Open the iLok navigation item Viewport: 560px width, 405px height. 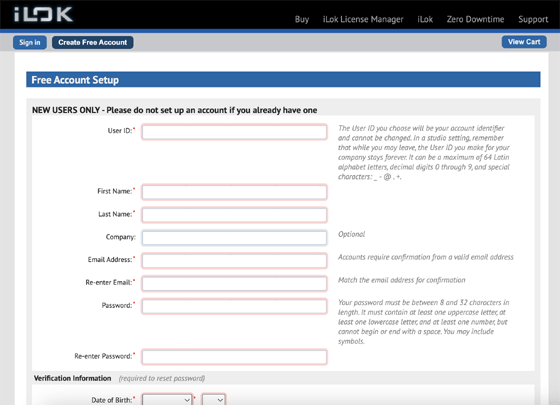click(425, 19)
